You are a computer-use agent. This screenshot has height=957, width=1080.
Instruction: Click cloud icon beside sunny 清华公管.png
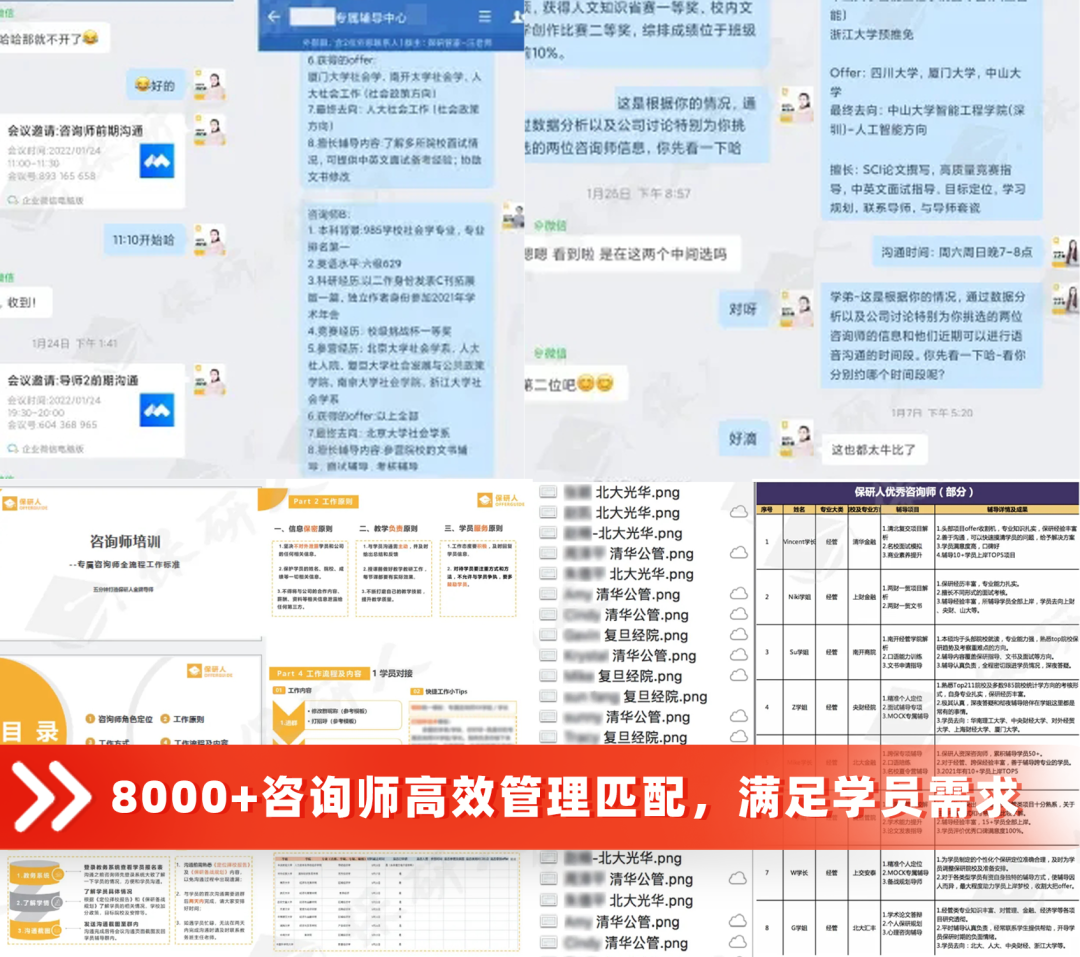point(738,716)
